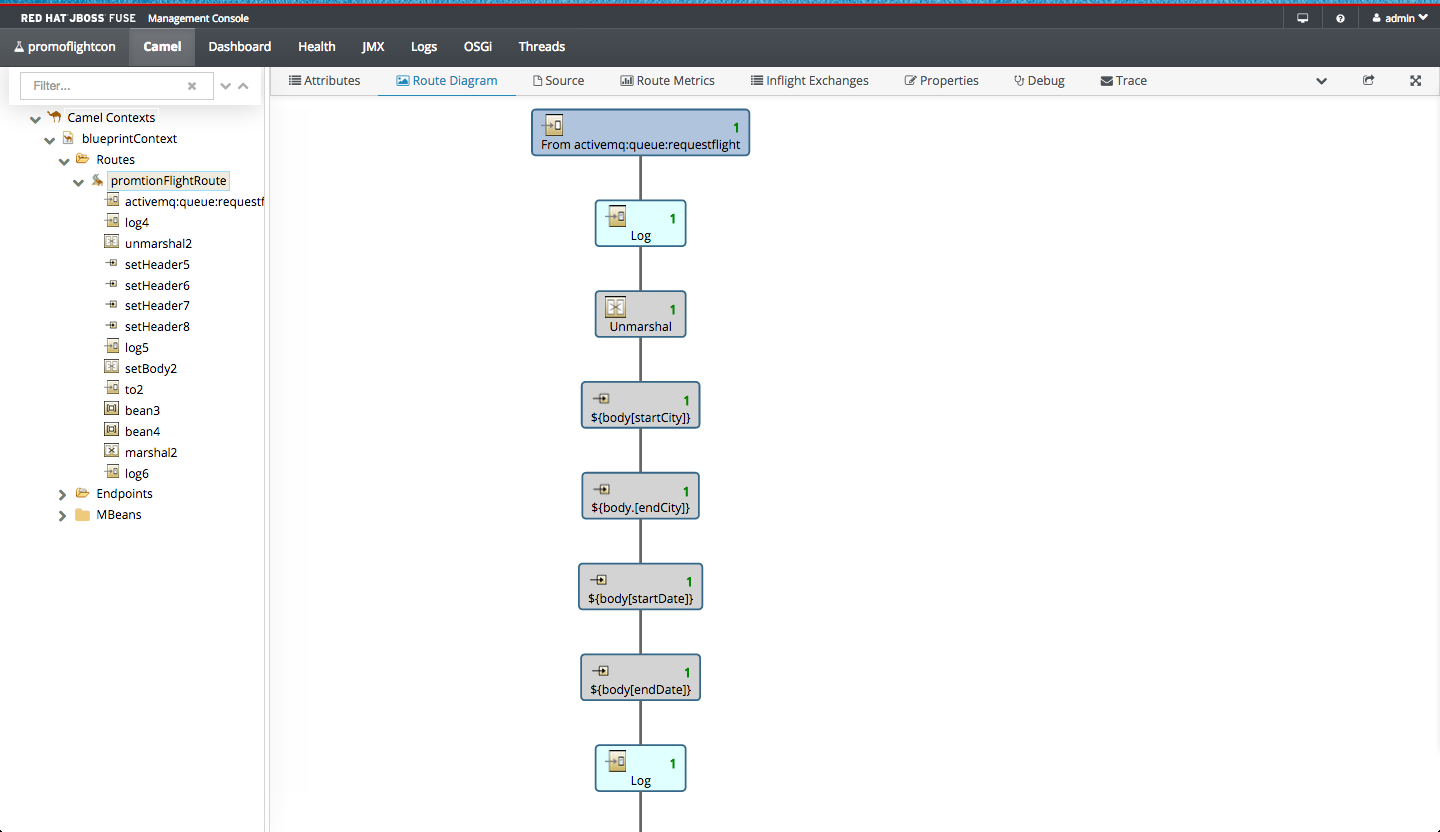The width and height of the screenshot is (1440, 832).
Task: Select activemq:queue:requestflight tree item
Action: pyautogui.click(x=194, y=202)
